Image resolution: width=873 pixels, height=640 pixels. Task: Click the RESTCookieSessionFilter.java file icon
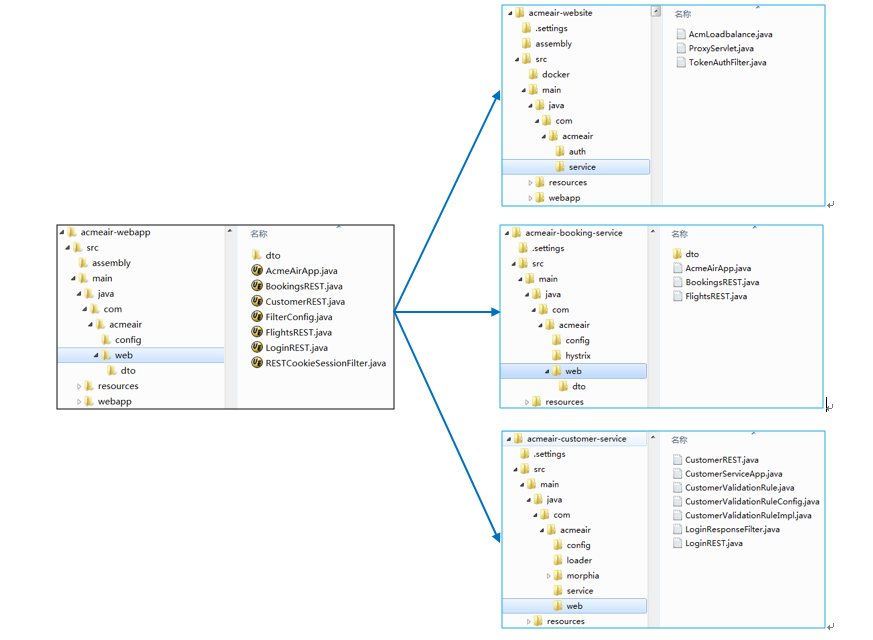(x=257, y=363)
